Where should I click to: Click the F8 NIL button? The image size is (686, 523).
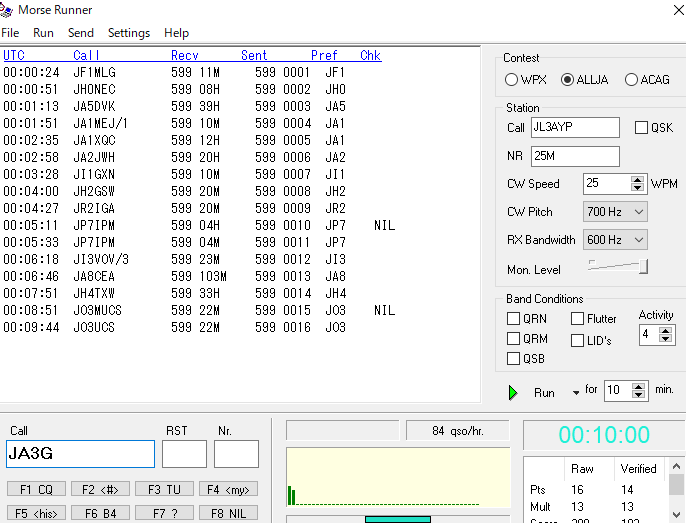coord(228,513)
